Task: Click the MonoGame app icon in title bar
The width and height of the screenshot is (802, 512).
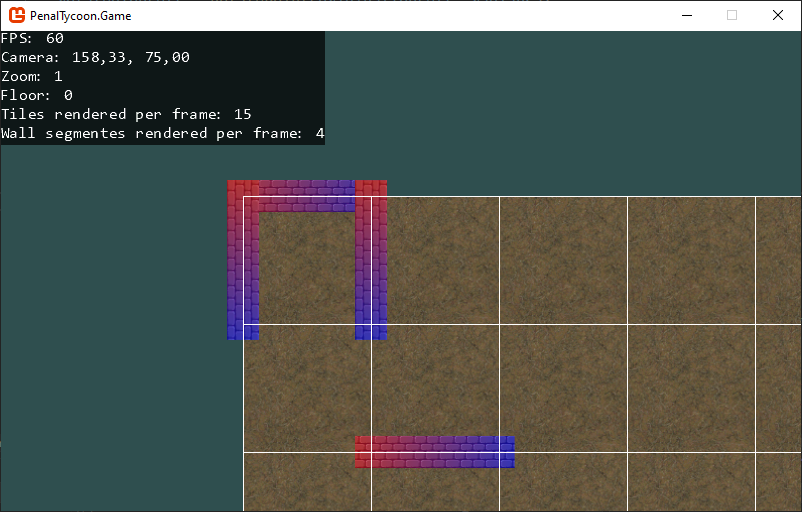Action: point(17,15)
